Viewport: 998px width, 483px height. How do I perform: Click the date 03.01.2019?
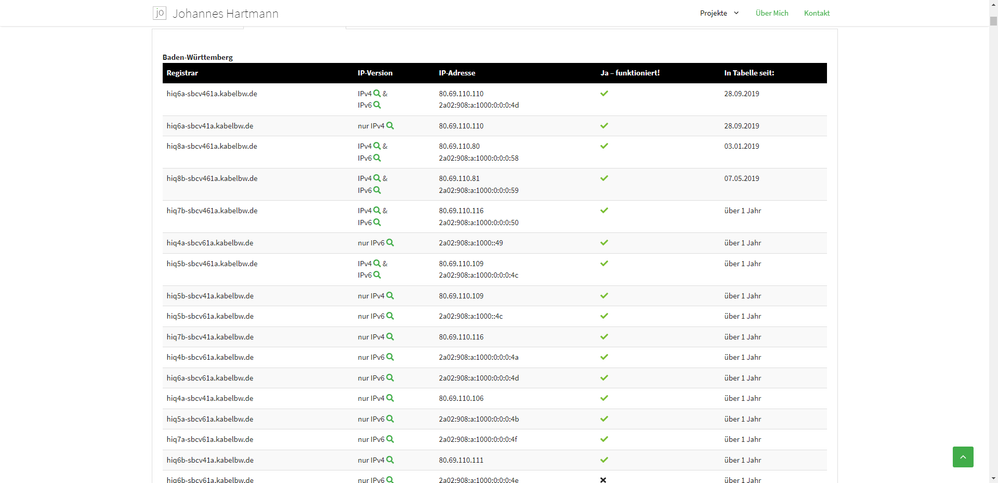pos(741,146)
